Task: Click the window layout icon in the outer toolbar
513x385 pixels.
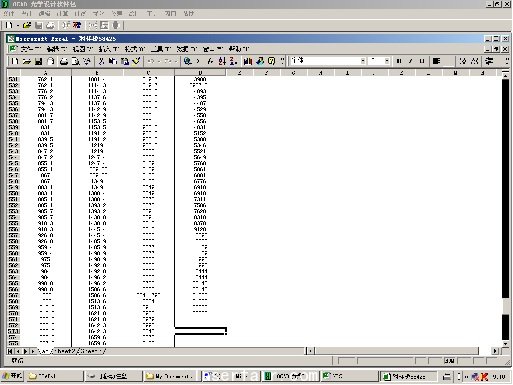Action: (104, 25)
